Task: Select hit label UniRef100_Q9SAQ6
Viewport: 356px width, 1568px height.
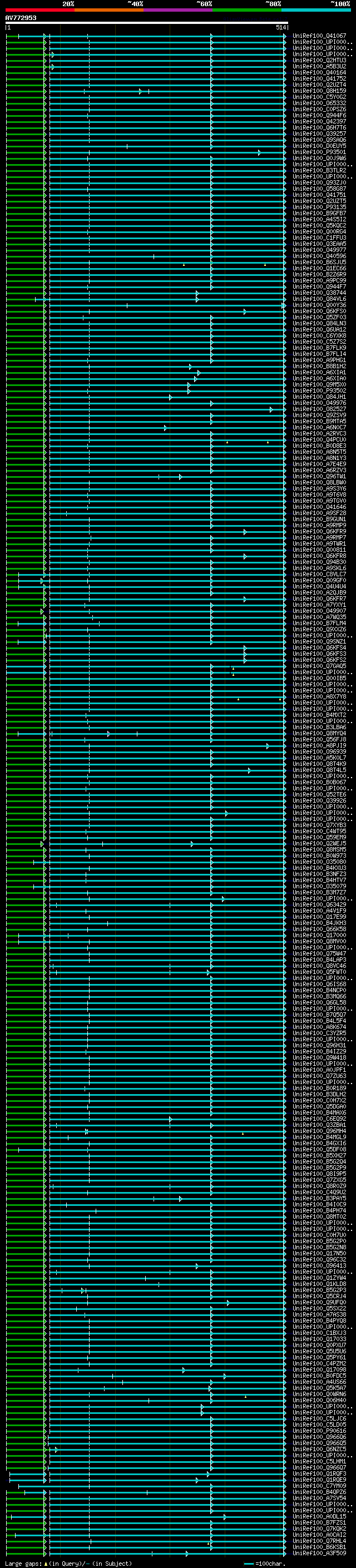Action: 319,140
